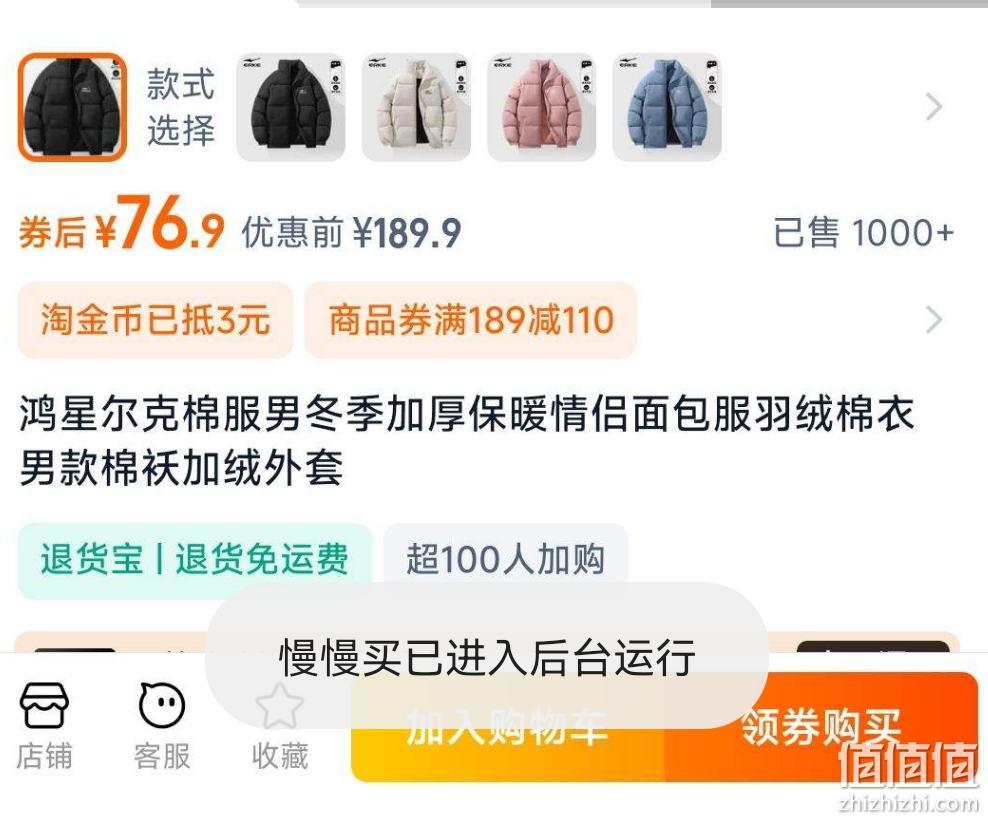Tap the 超100人加购 tag

click(x=505, y=560)
